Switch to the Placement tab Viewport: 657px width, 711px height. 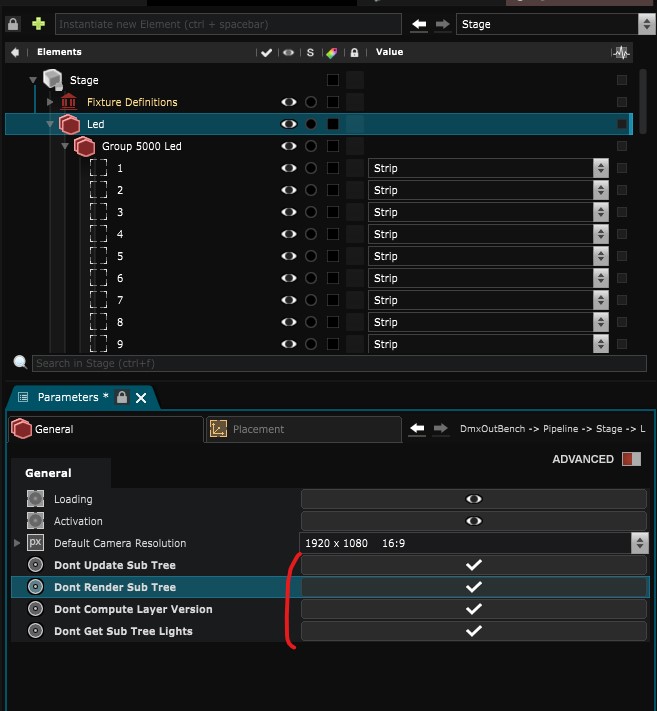coord(304,429)
